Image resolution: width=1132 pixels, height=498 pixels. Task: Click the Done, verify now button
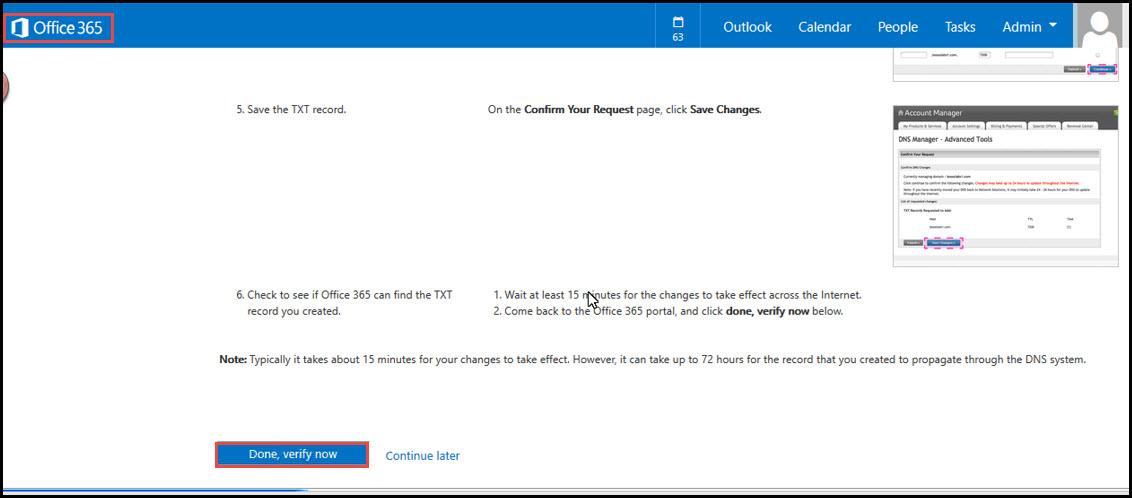pyautogui.click(x=292, y=455)
